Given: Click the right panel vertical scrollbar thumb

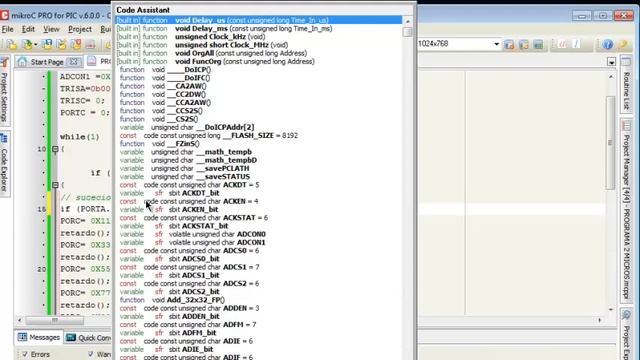Looking at the screenshot, I should point(610,143).
